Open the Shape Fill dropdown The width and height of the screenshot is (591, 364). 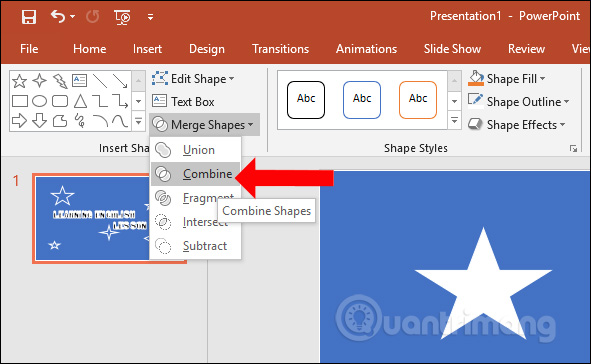pyautogui.click(x=507, y=79)
